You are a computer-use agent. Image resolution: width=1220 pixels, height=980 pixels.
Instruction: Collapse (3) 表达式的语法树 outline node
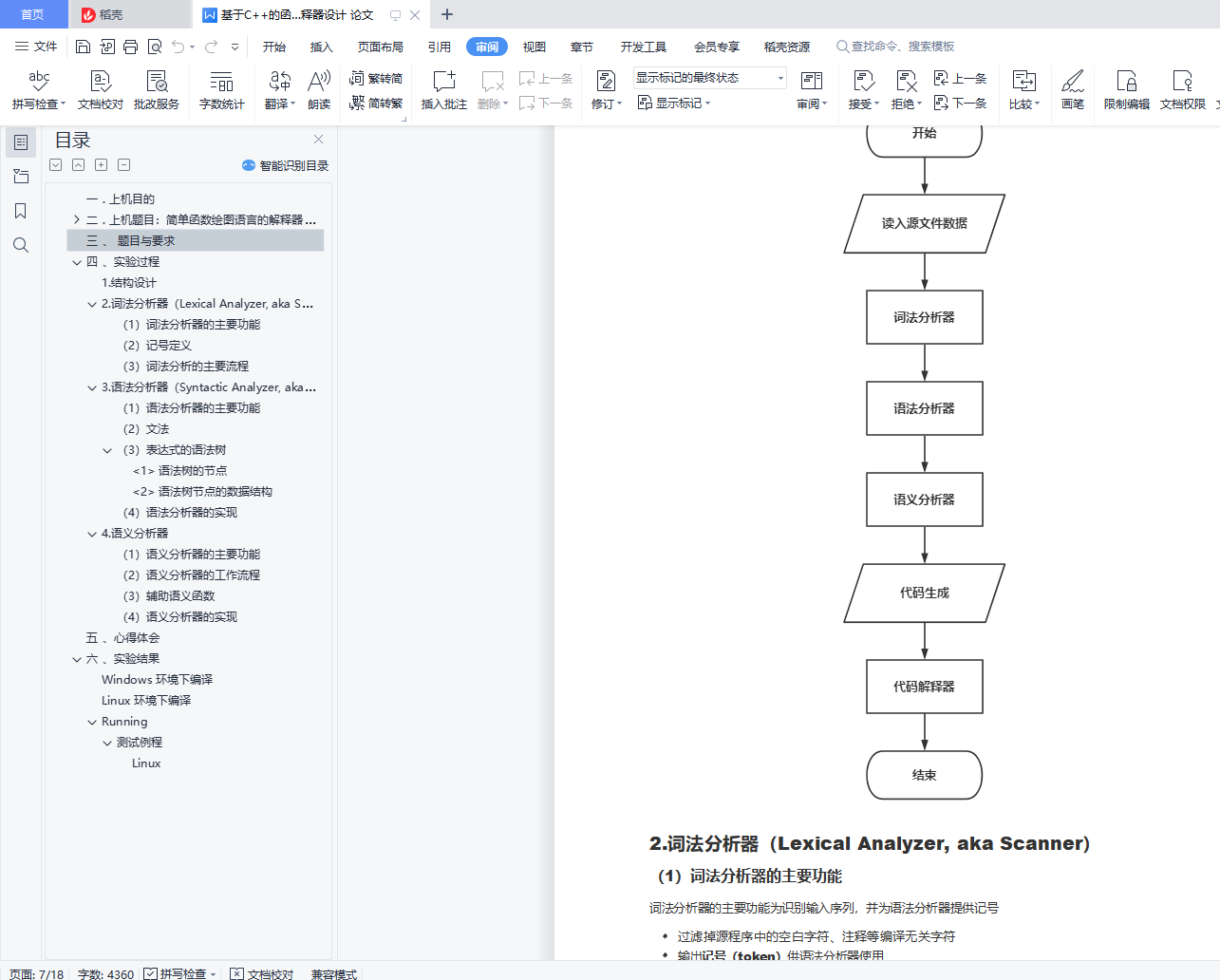pos(107,450)
